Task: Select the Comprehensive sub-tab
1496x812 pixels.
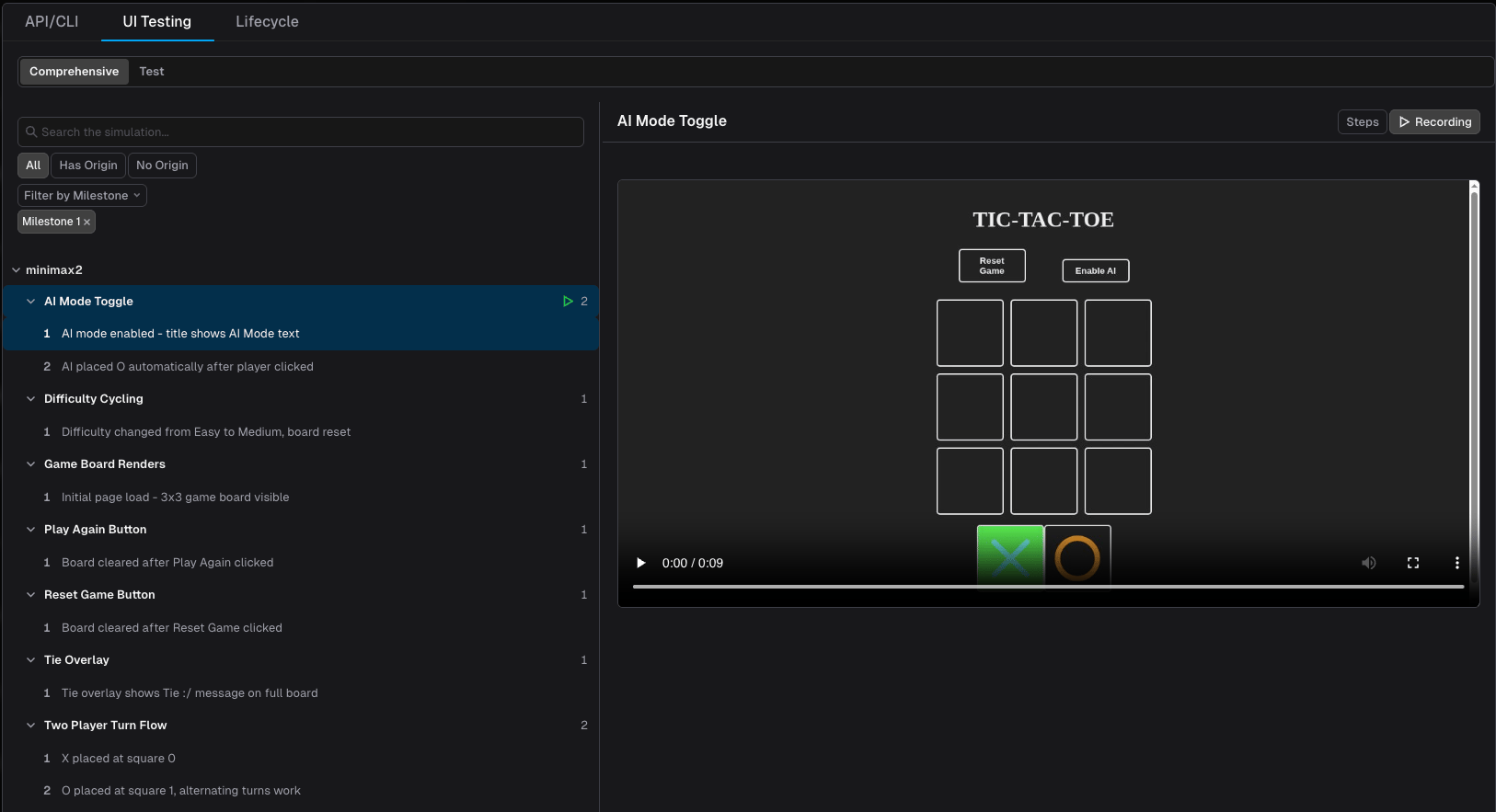Action: (x=75, y=72)
